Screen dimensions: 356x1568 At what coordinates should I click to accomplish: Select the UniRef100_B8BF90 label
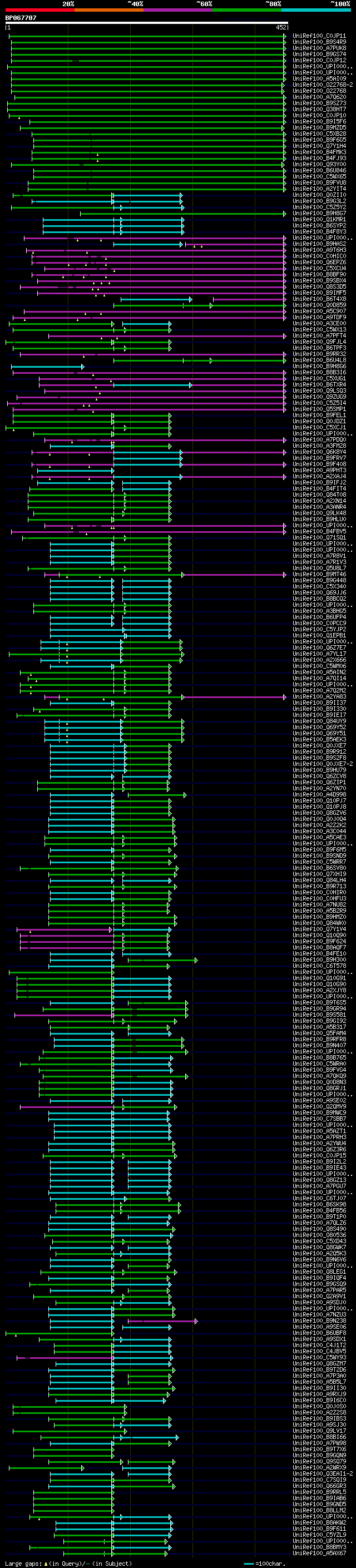[x=319, y=275]
